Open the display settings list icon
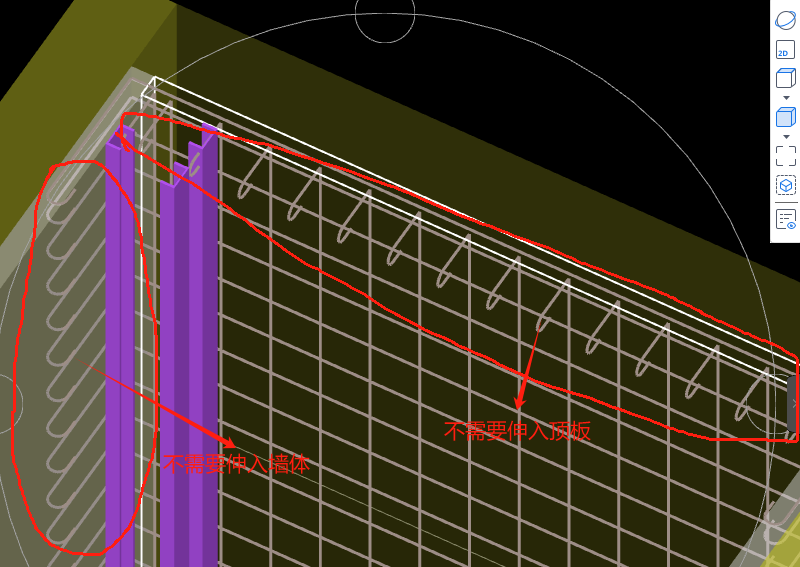Image resolution: width=800 pixels, height=567 pixels. click(x=785, y=219)
